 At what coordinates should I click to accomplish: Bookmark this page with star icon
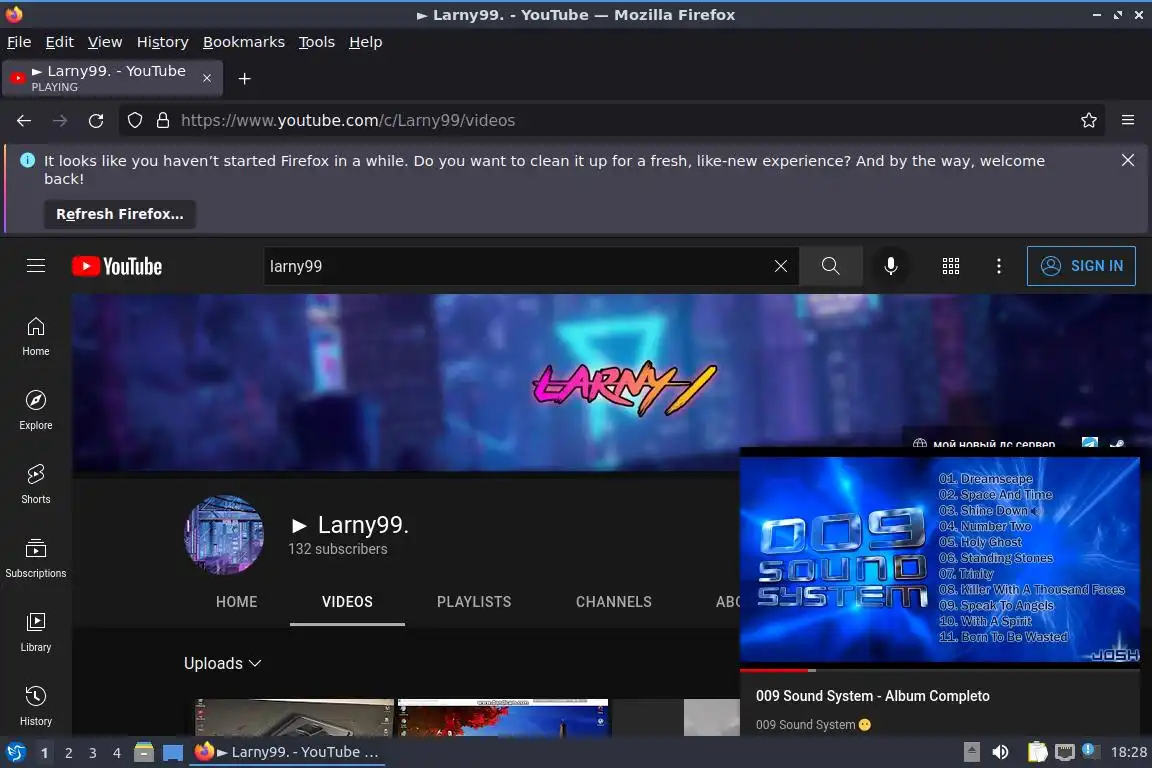click(1089, 121)
